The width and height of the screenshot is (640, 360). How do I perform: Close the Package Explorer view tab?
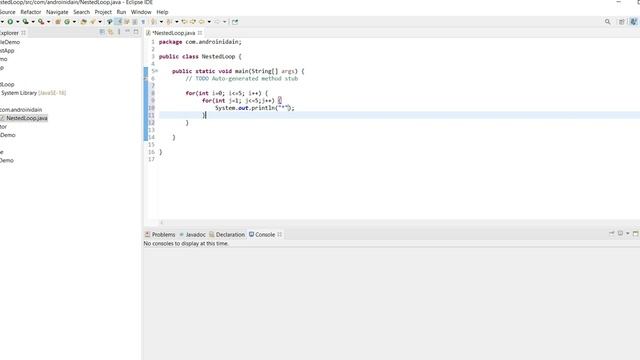[x=23, y=33]
